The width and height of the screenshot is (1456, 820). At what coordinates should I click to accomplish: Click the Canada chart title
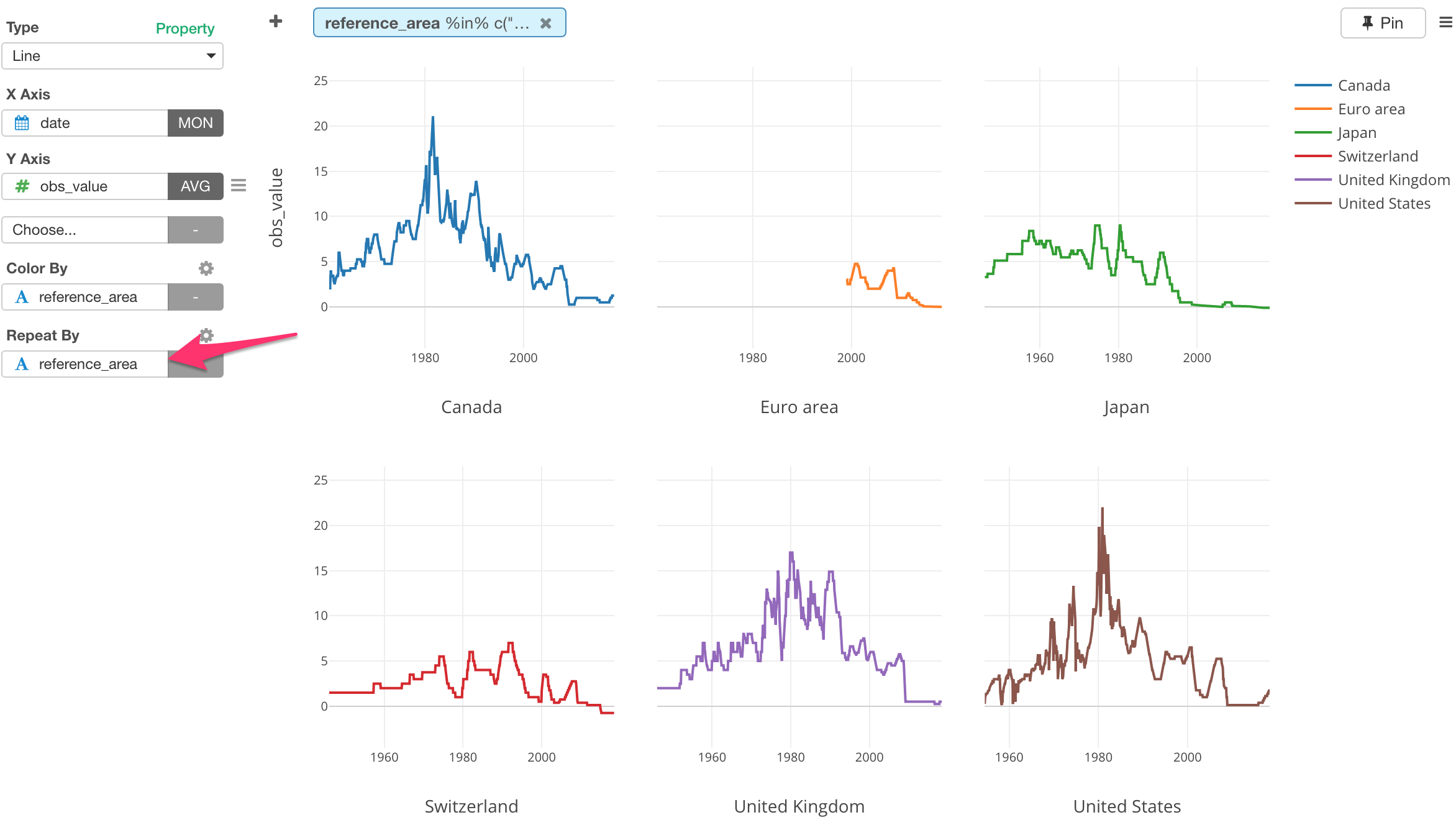coord(471,407)
